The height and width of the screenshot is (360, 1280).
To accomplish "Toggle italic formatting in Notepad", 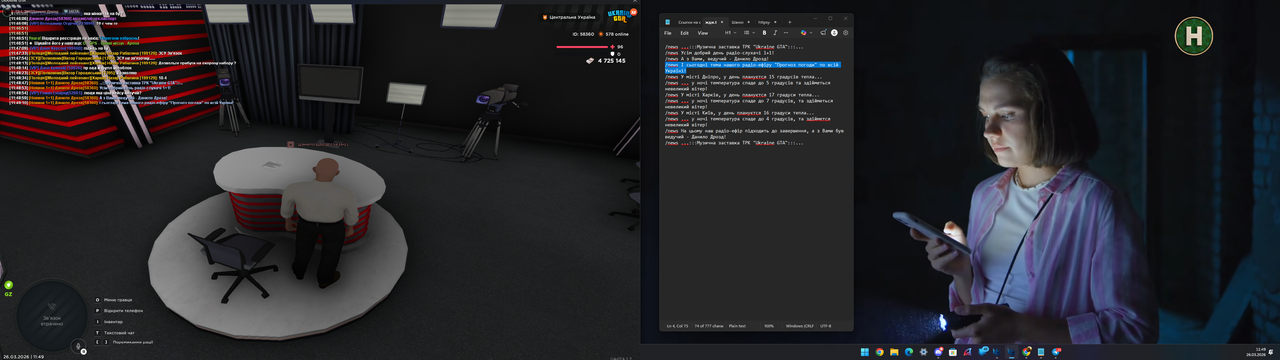I will (x=775, y=33).
